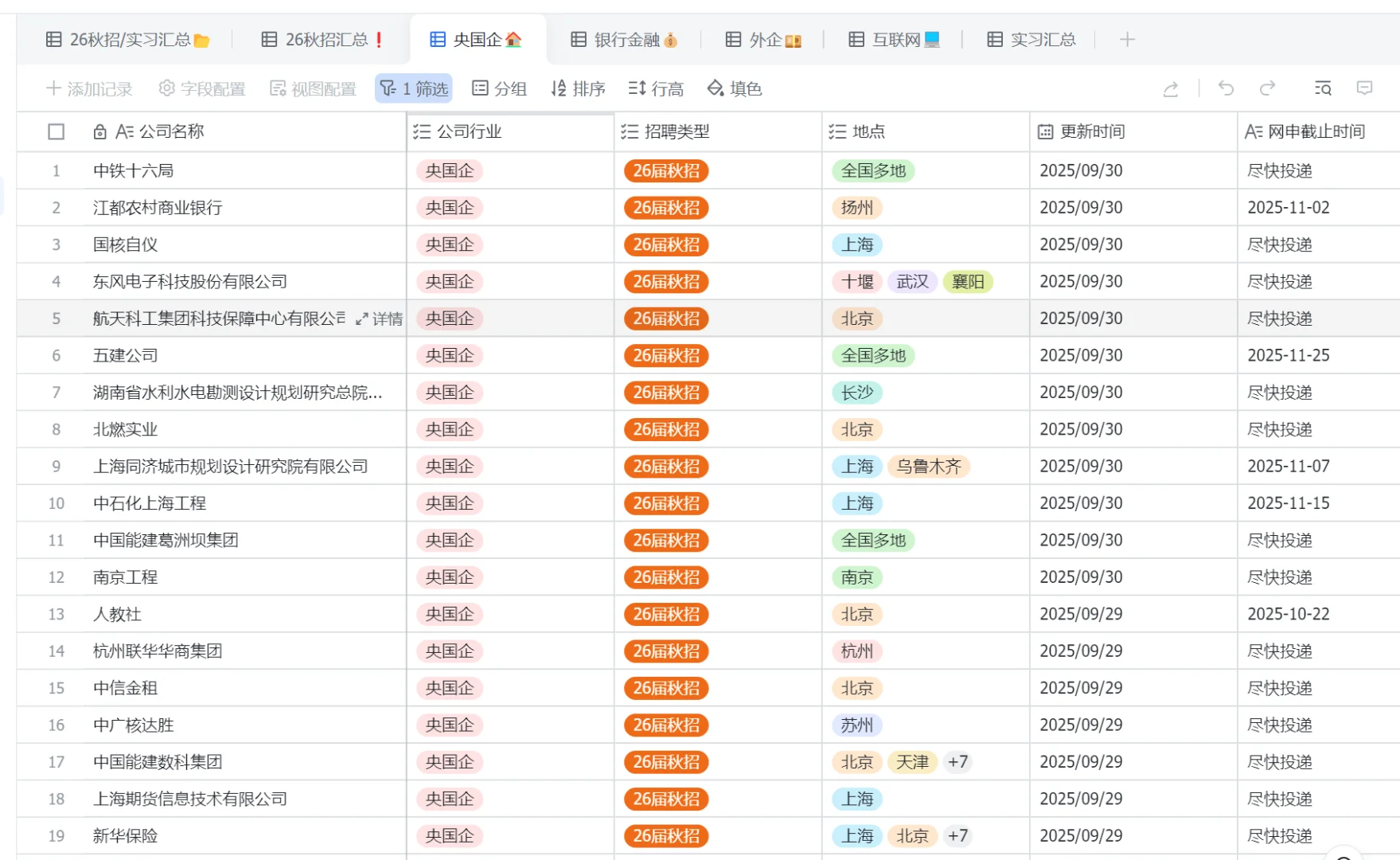Go to the 互联网 tab
The height and width of the screenshot is (860, 1400).
(x=895, y=40)
